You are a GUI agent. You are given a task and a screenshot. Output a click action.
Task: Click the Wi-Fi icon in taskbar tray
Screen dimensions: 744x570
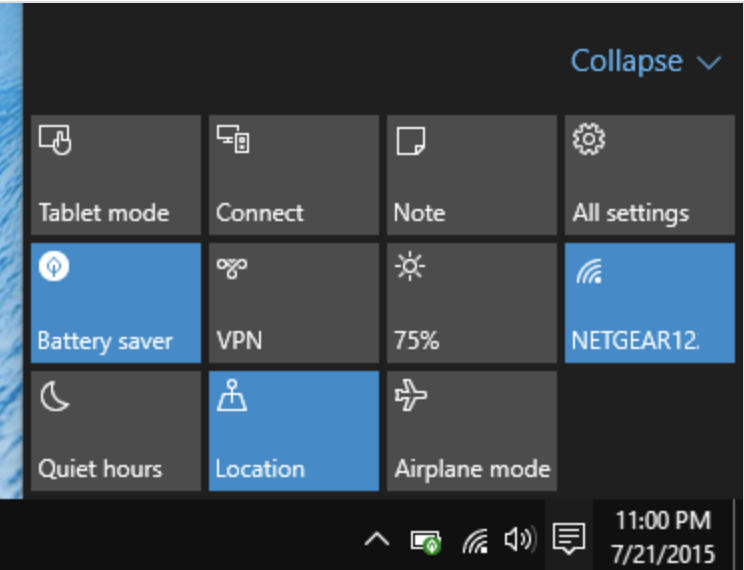coord(475,541)
